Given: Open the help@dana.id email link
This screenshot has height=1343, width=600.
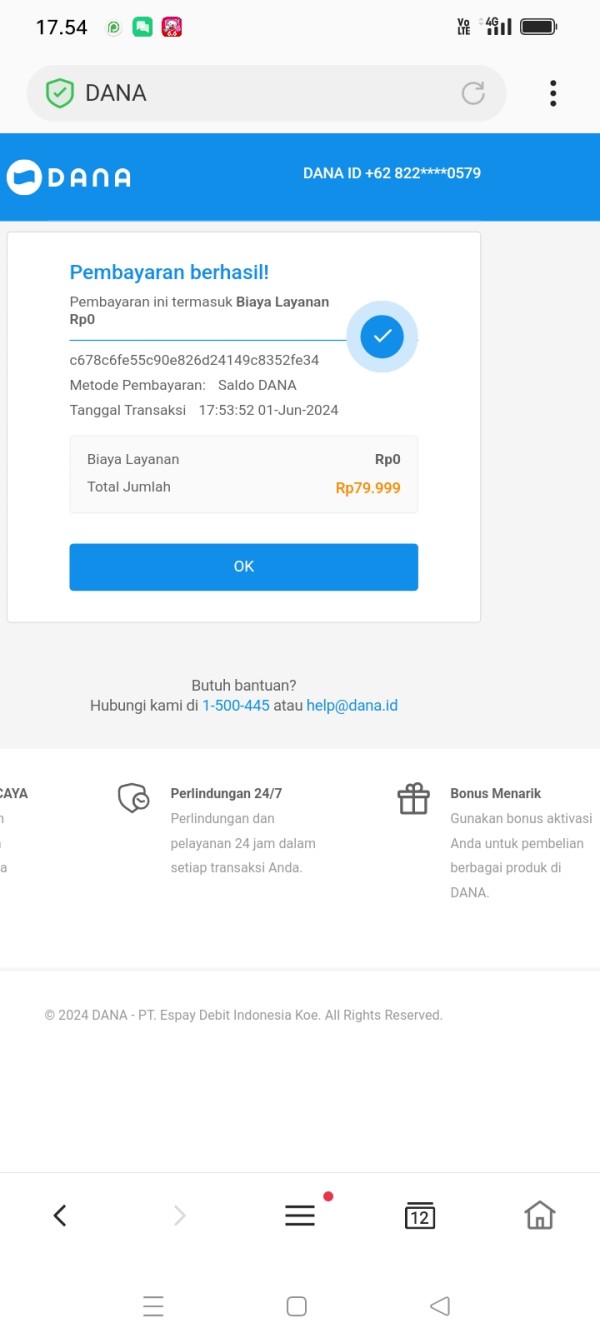Looking at the screenshot, I should [352, 706].
